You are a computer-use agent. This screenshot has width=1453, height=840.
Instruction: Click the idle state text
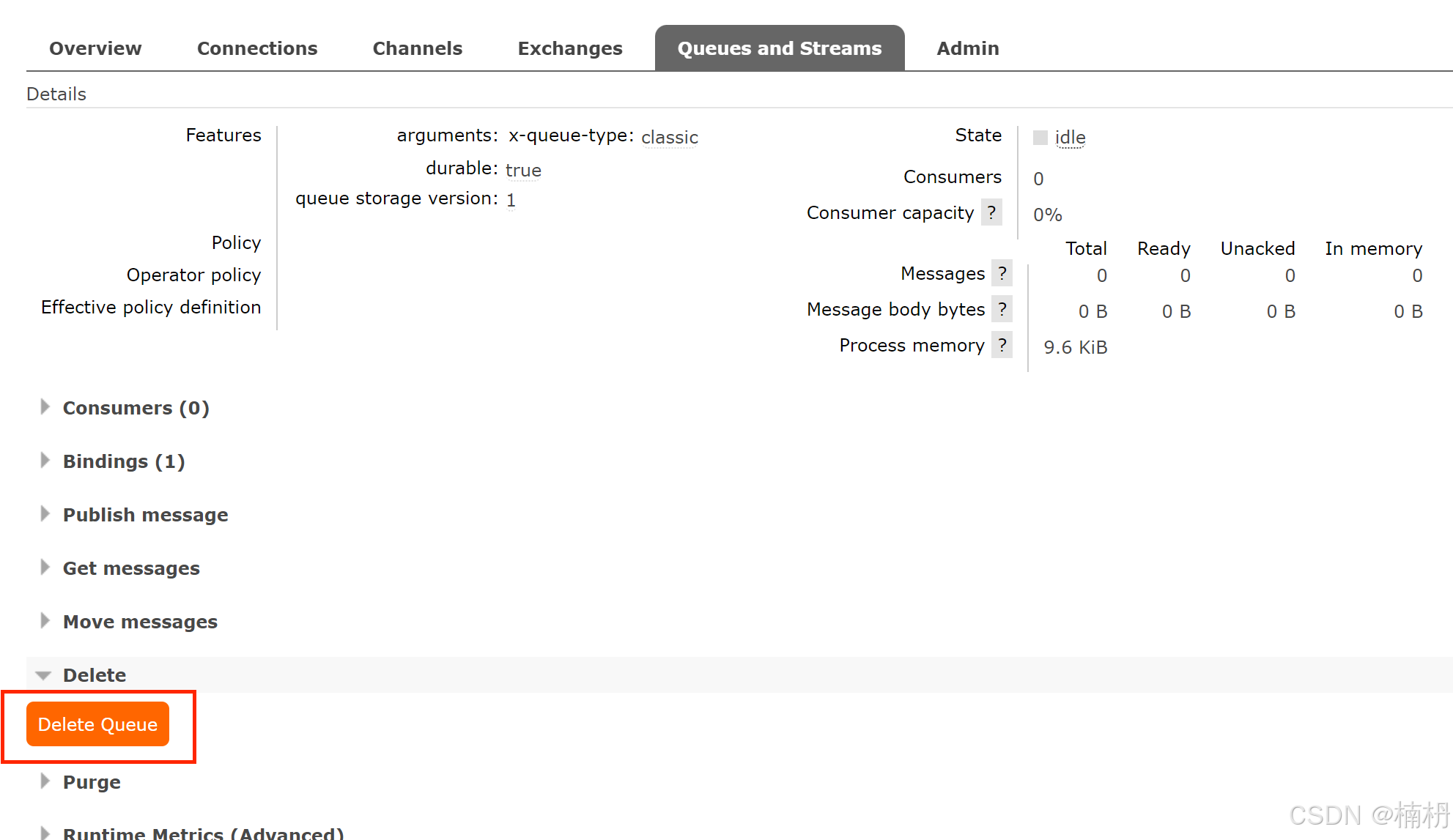point(1070,138)
